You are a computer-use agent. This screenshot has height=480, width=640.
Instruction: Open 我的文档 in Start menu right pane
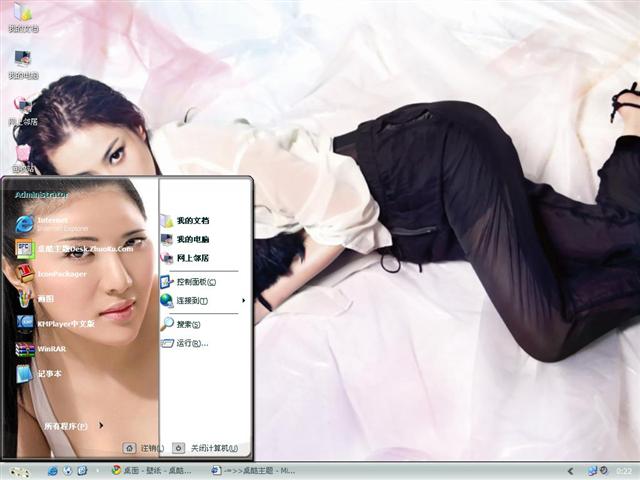185,220
